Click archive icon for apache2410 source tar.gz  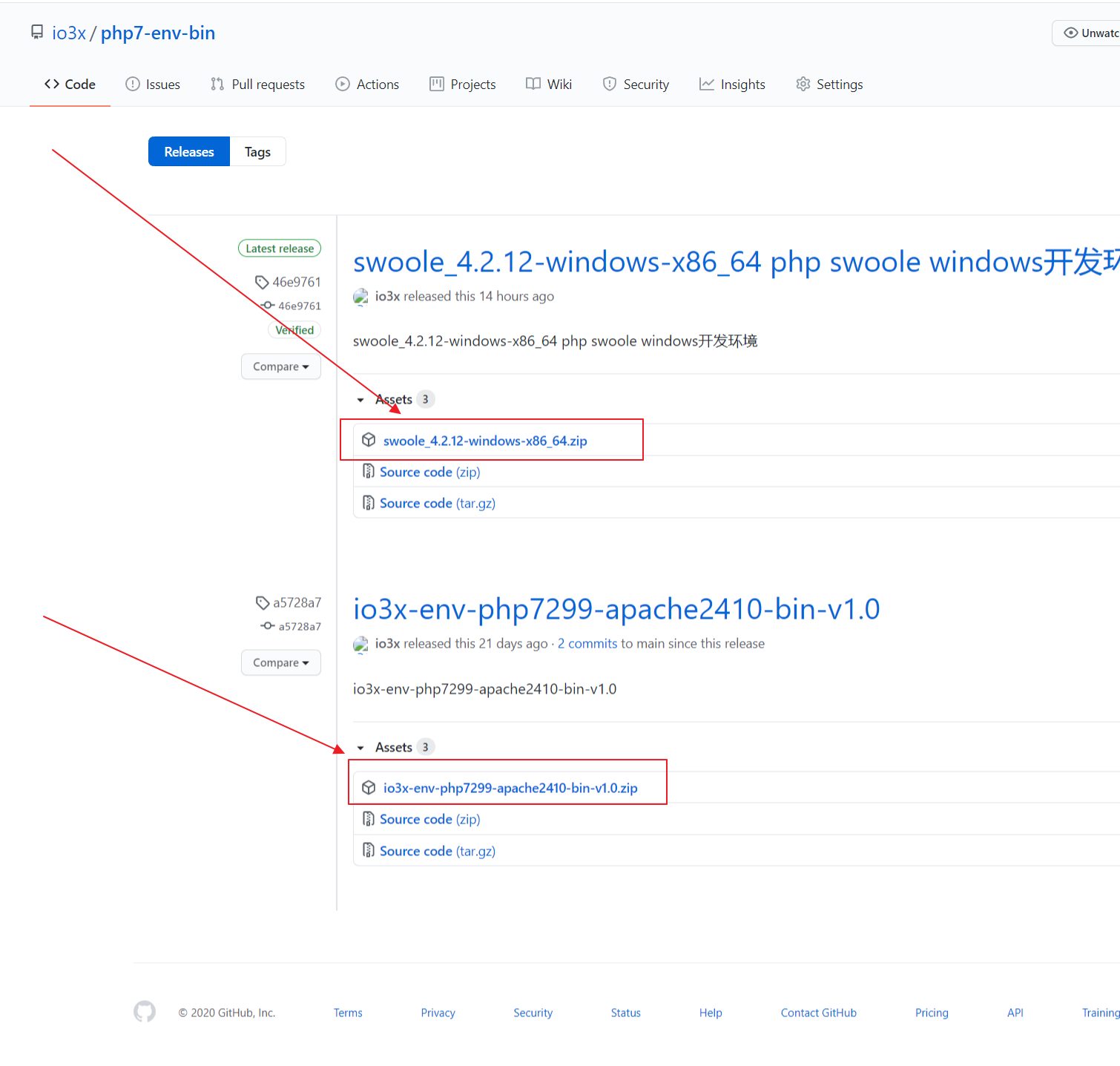(369, 849)
